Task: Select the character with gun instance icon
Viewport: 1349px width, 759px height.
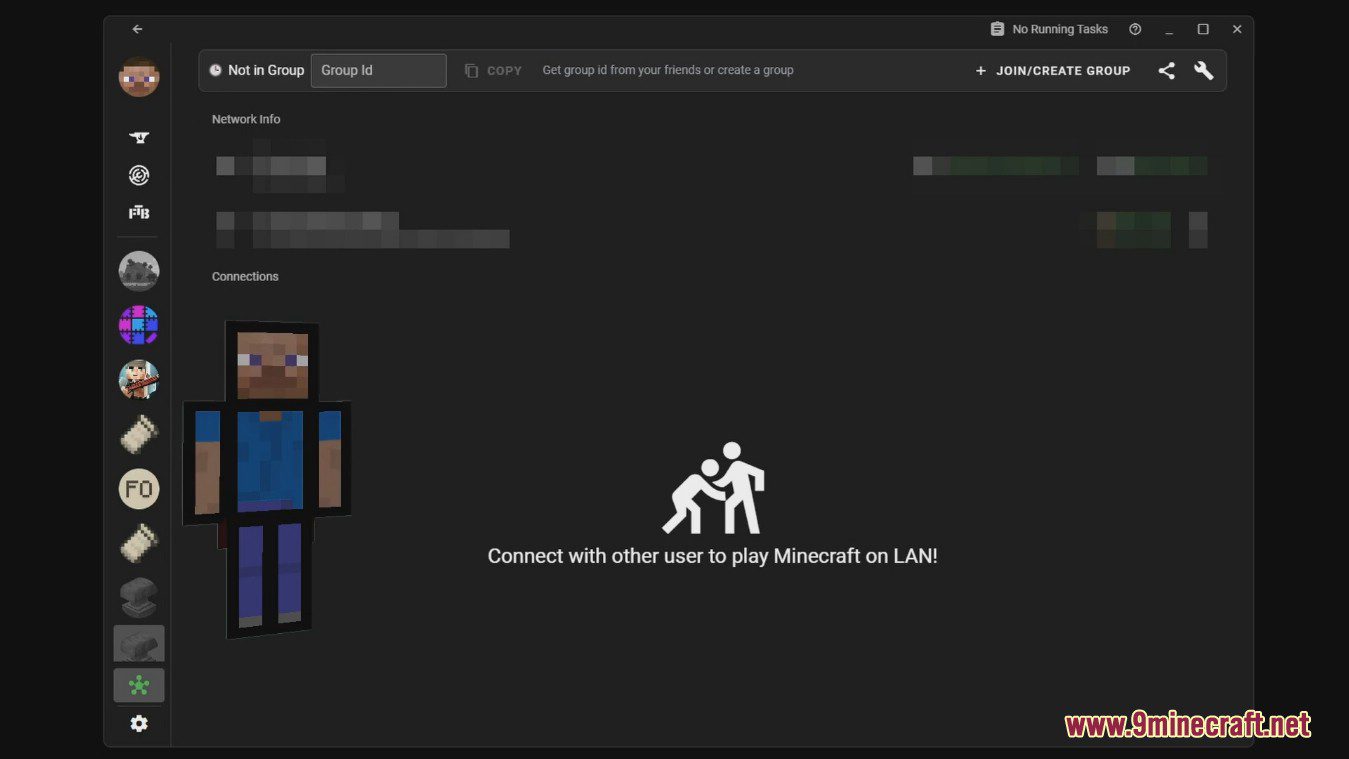Action: click(139, 380)
